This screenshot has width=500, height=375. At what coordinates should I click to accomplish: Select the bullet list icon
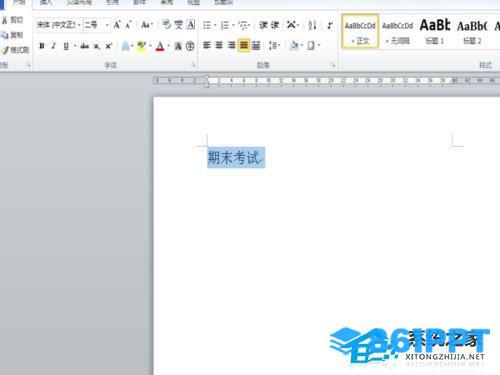(x=207, y=25)
